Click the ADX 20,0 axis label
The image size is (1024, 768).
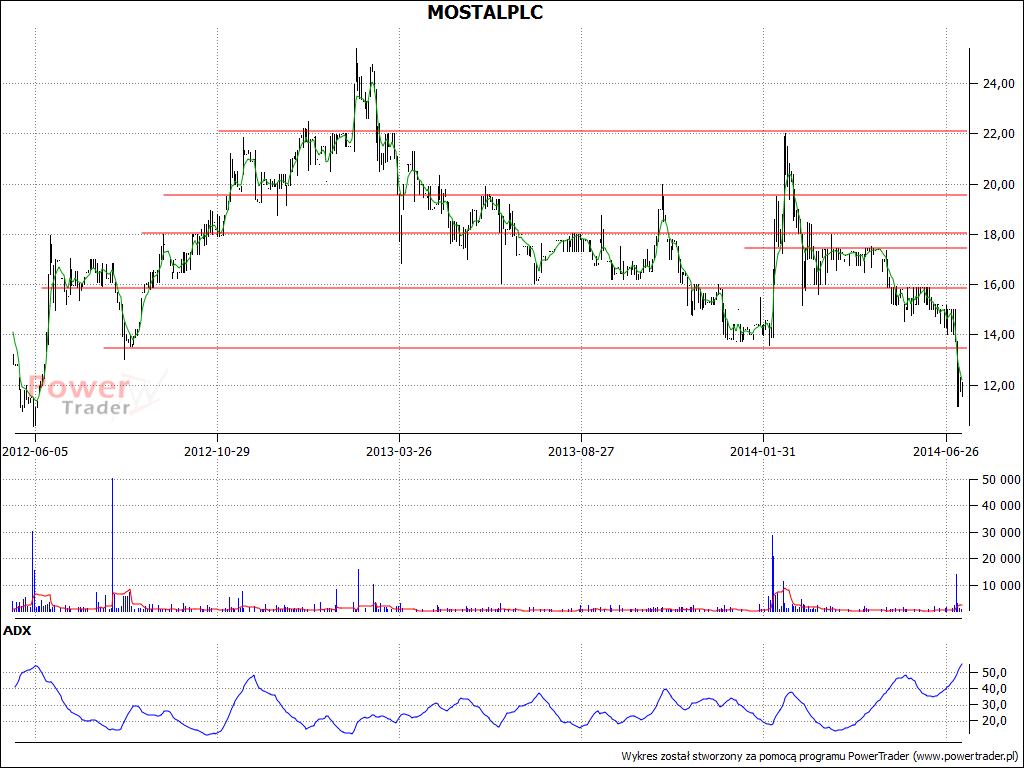995,721
